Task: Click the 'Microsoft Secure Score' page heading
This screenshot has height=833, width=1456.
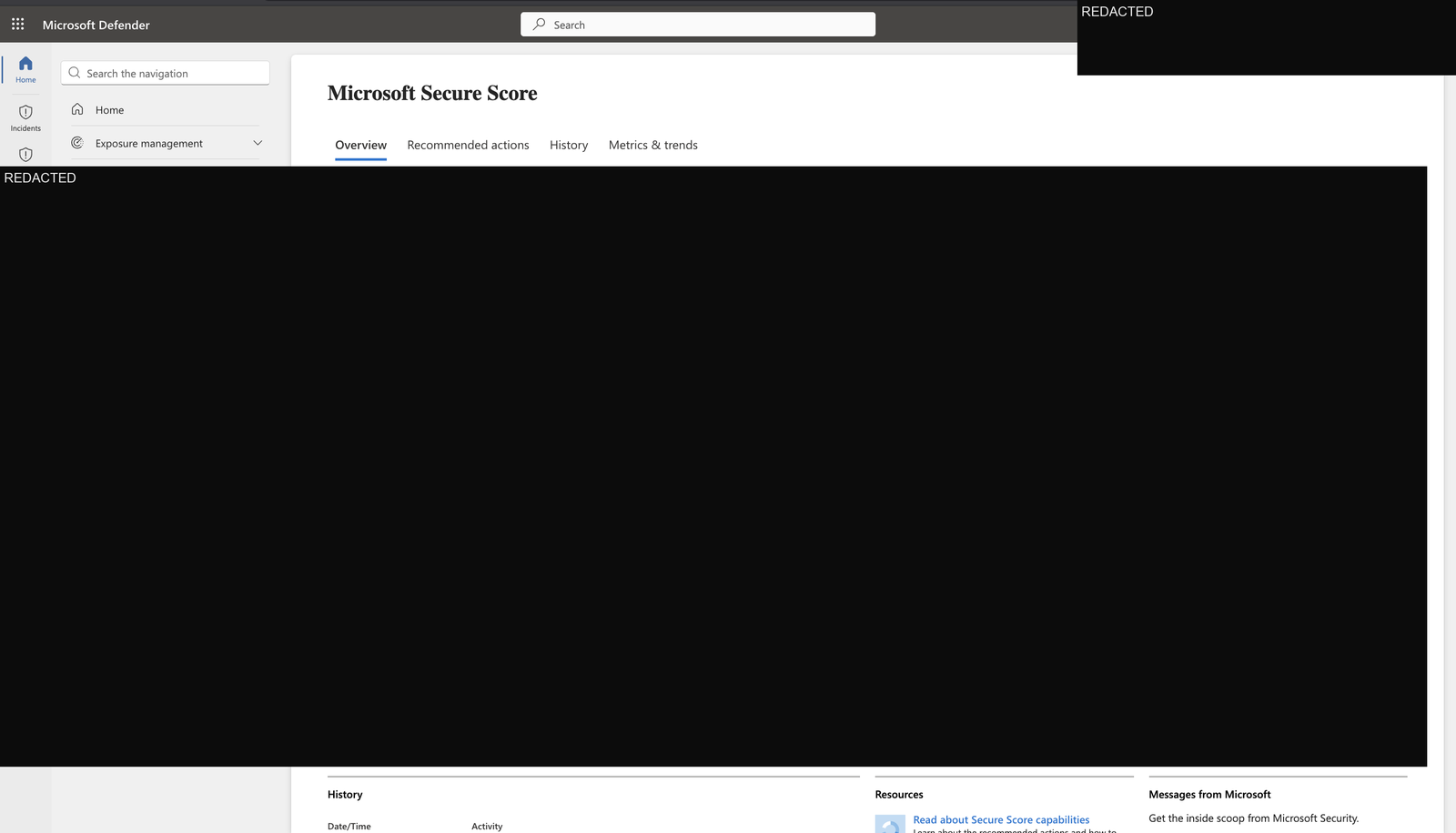Action: [x=432, y=94]
